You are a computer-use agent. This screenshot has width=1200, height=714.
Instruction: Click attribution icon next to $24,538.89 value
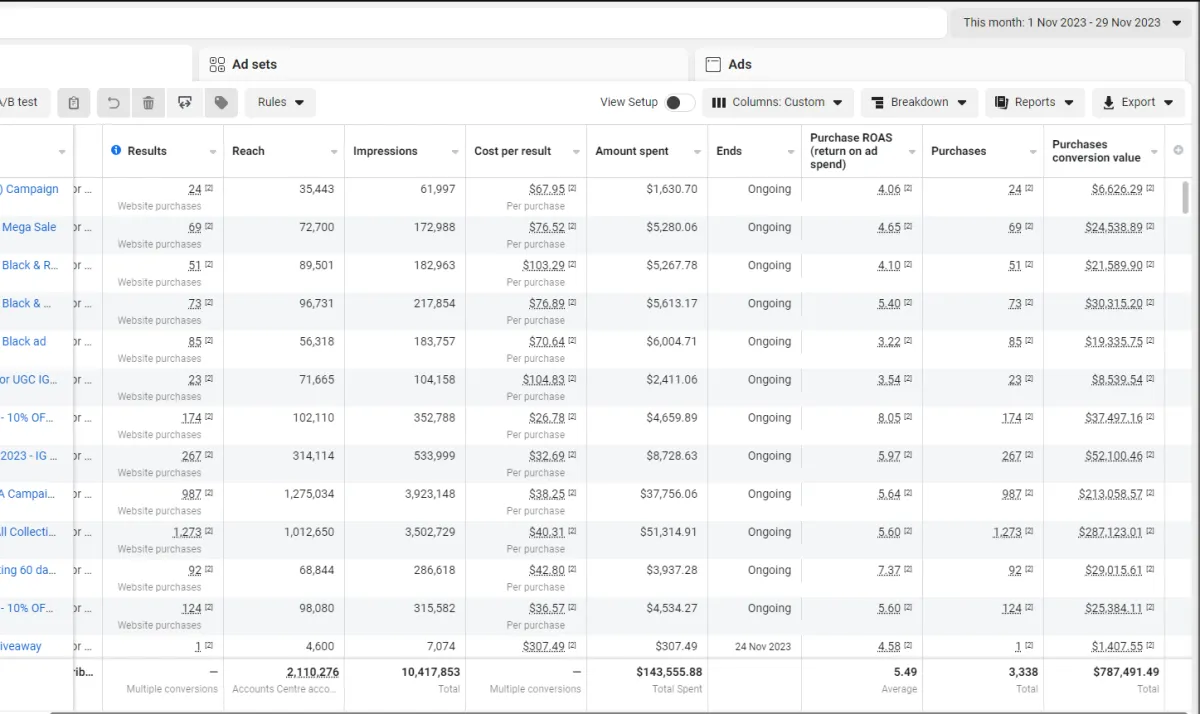click(x=1150, y=227)
